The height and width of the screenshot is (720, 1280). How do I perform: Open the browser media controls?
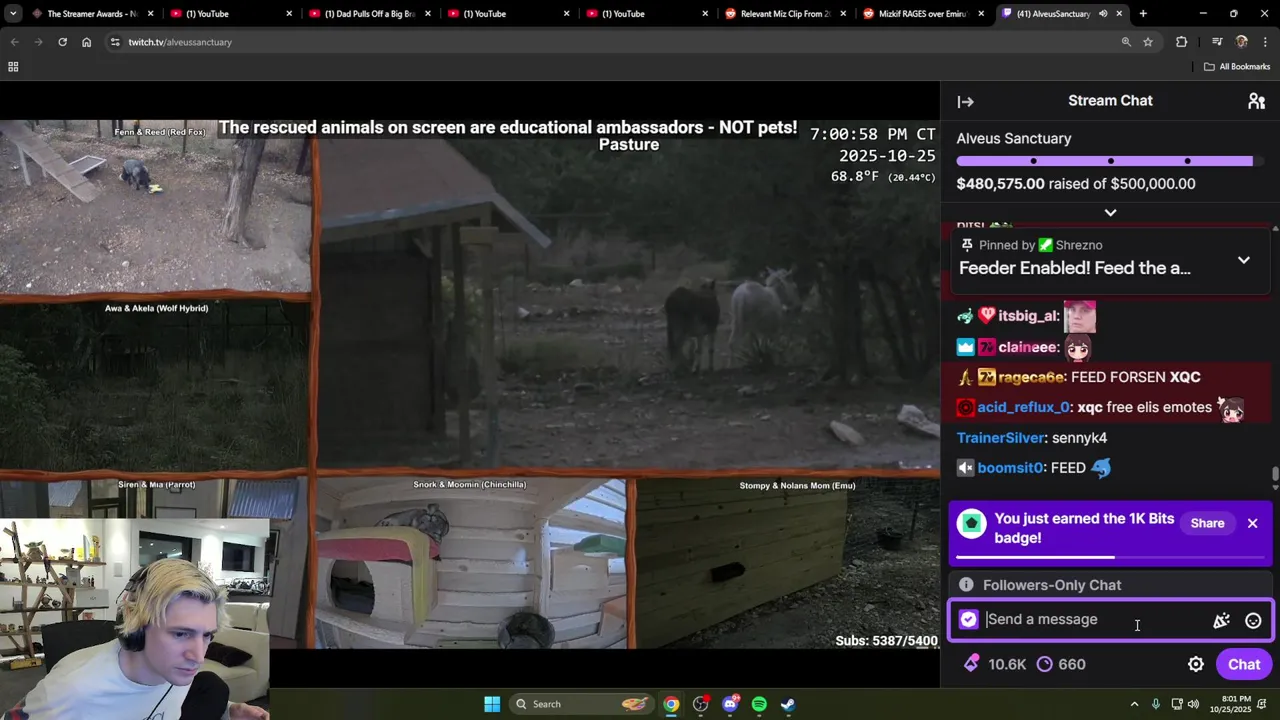(1217, 42)
